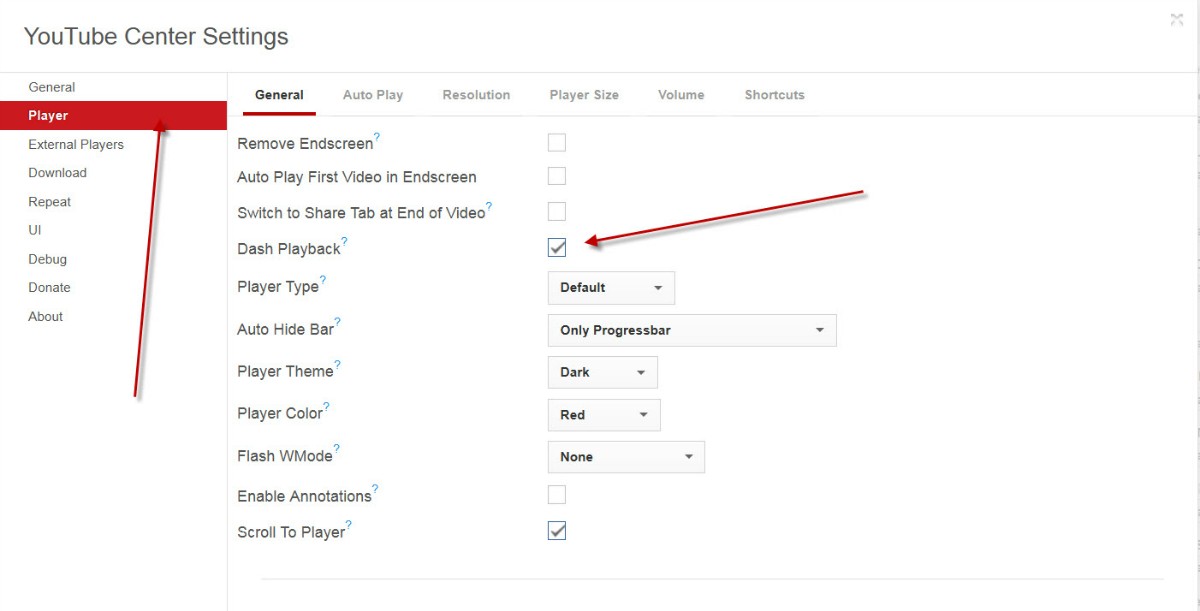Open the Shortcuts tab

[x=774, y=95]
